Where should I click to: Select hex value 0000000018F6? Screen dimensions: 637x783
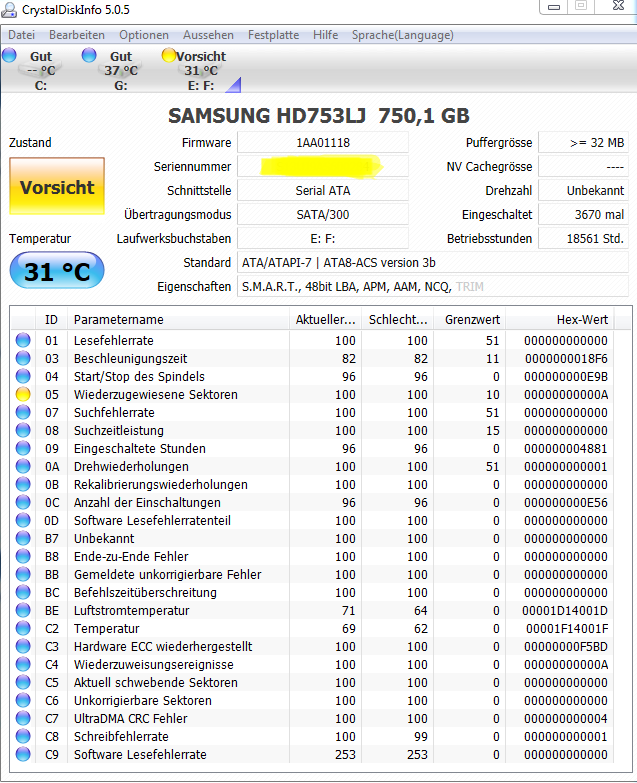[x=566, y=359]
